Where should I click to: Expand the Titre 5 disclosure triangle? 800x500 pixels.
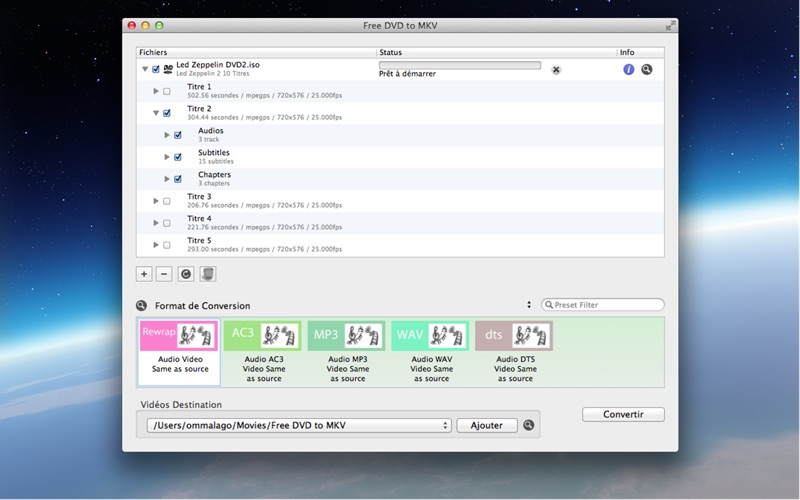point(156,245)
